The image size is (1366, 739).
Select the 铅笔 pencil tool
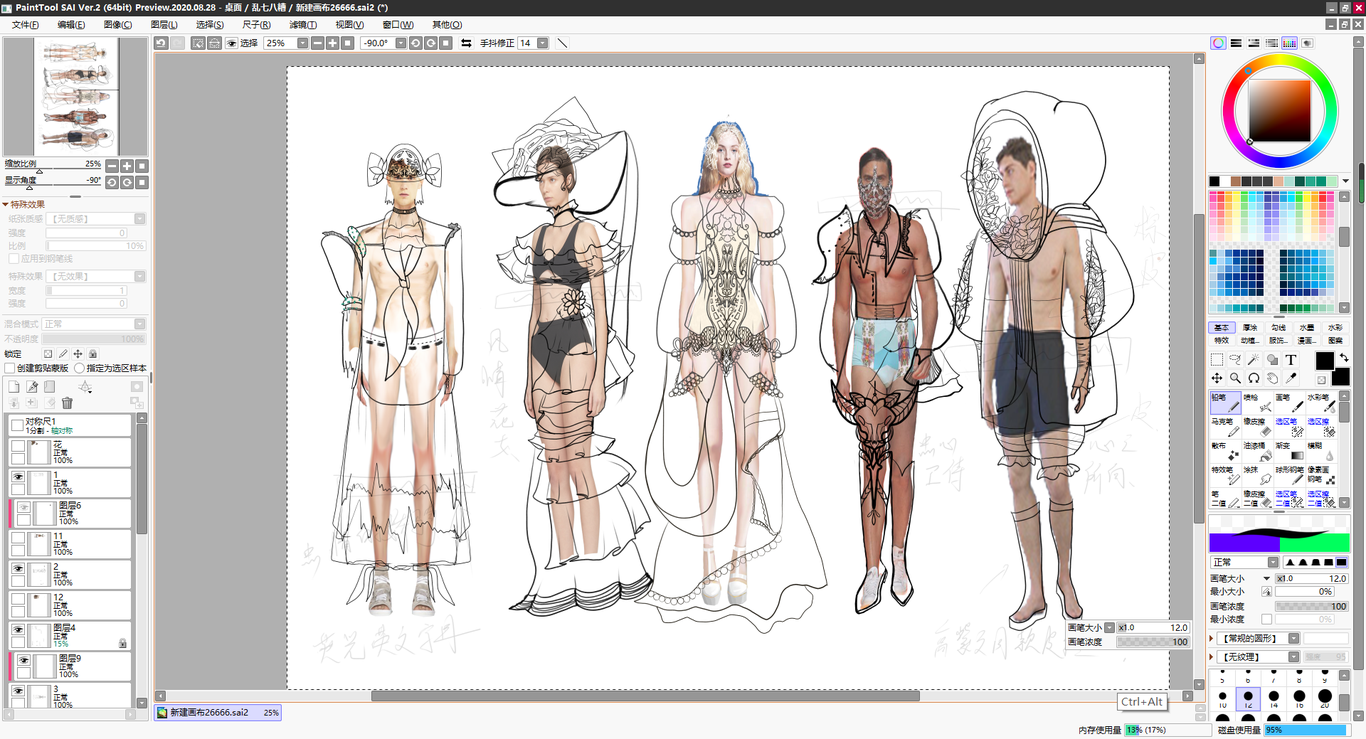pos(1225,403)
